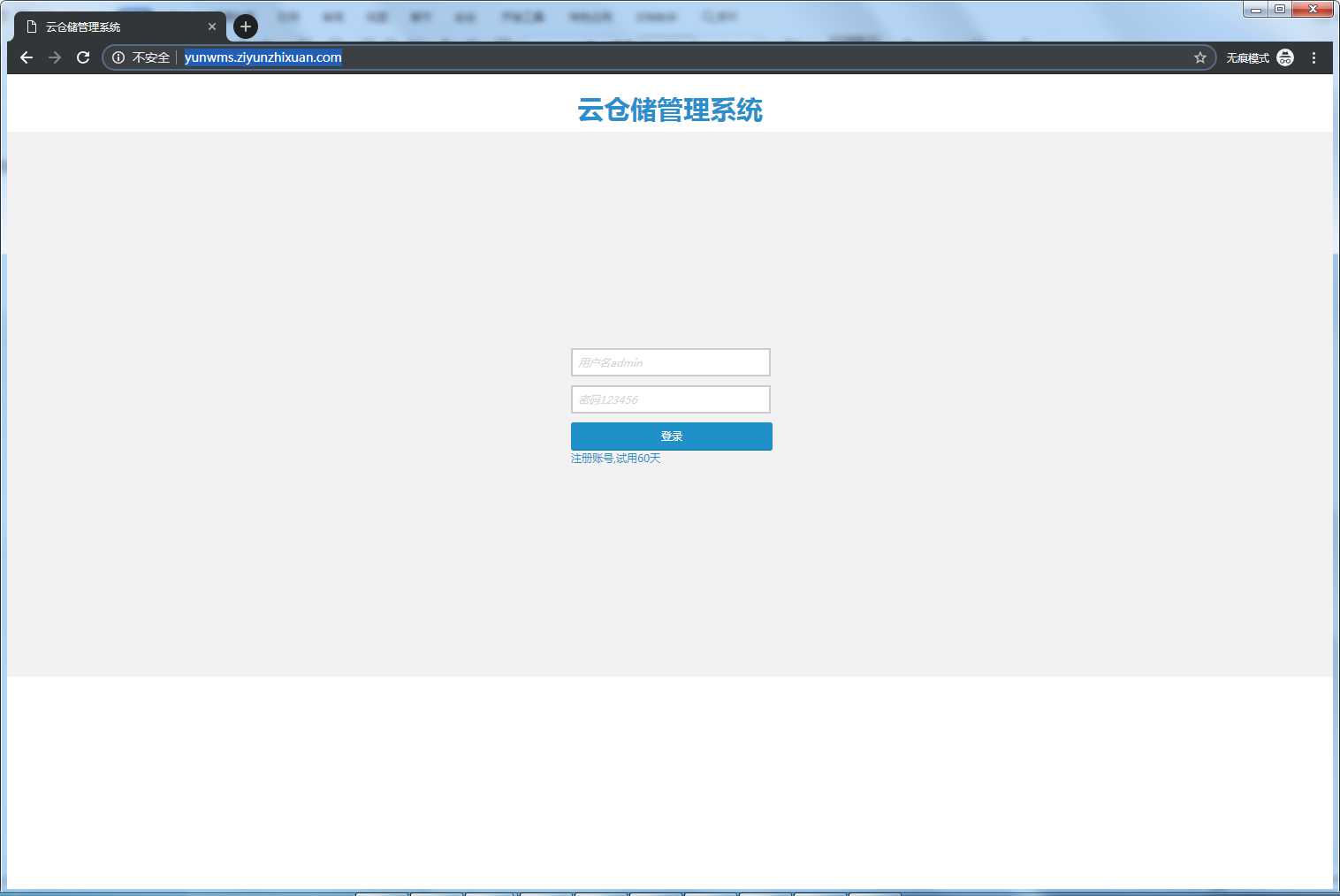Click the 无痕模式 label text
1340x896 pixels.
click(x=1247, y=57)
